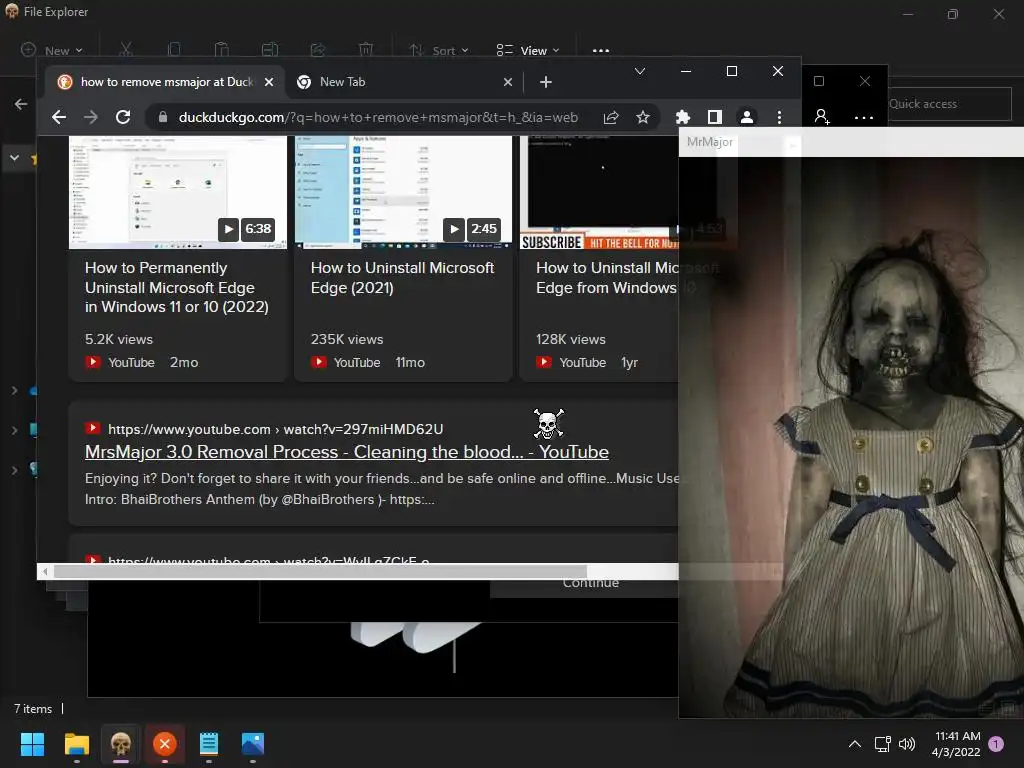Reload the DuckDuckGo page

123,117
